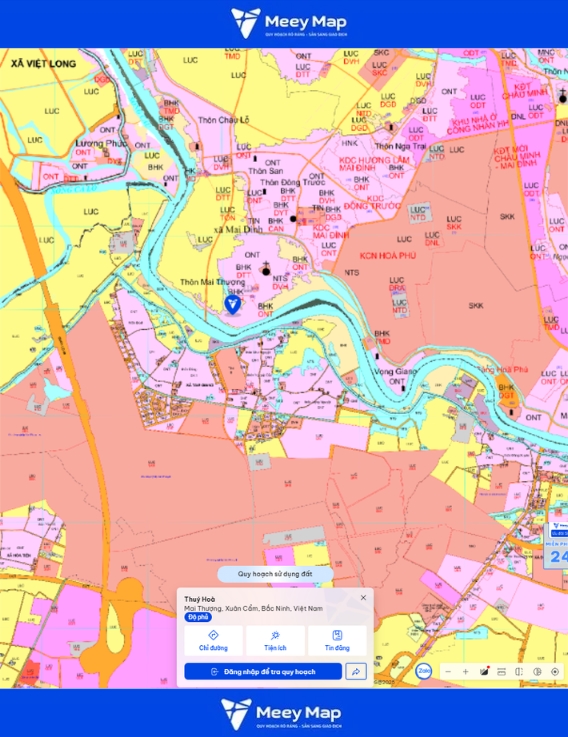The height and width of the screenshot is (737, 568).
Task: Click the opacity contrast circle icon
Action: click(537, 672)
